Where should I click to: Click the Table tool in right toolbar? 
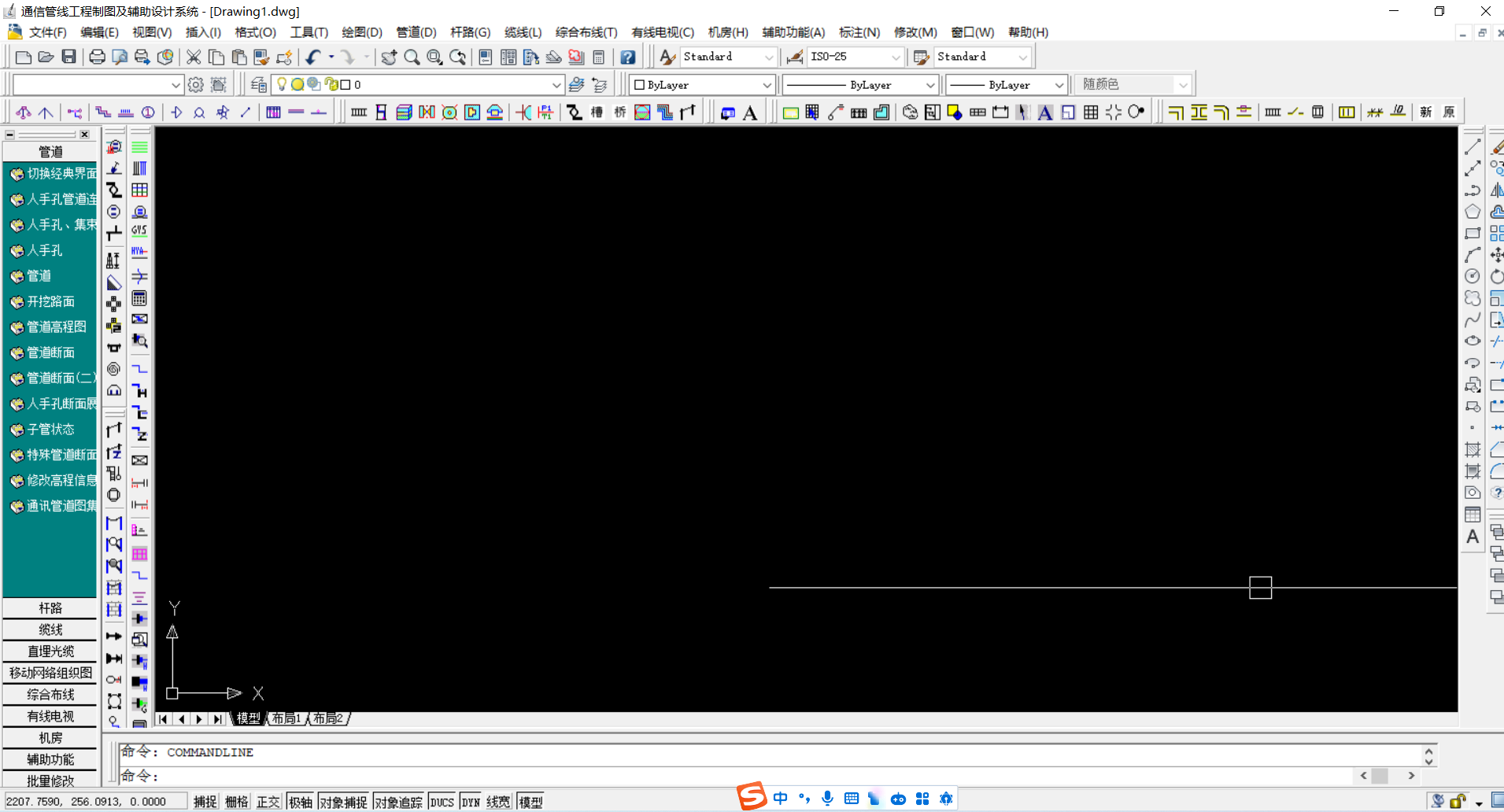(1473, 515)
